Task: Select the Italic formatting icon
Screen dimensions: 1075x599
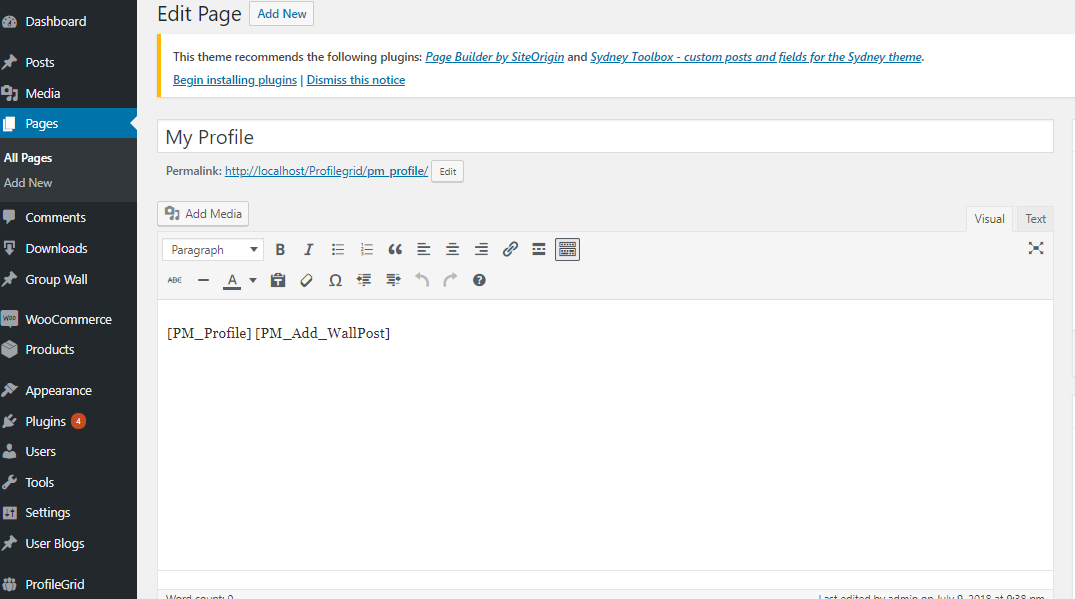Action: 309,249
